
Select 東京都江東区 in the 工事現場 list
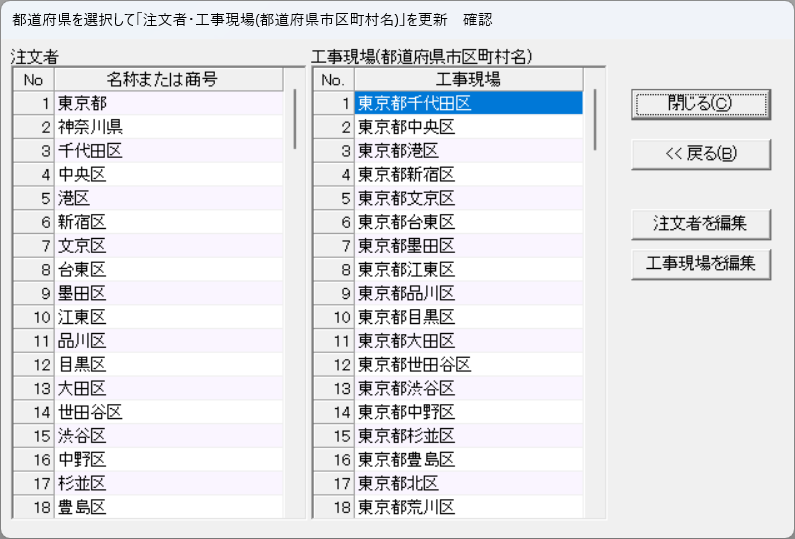(468, 270)
